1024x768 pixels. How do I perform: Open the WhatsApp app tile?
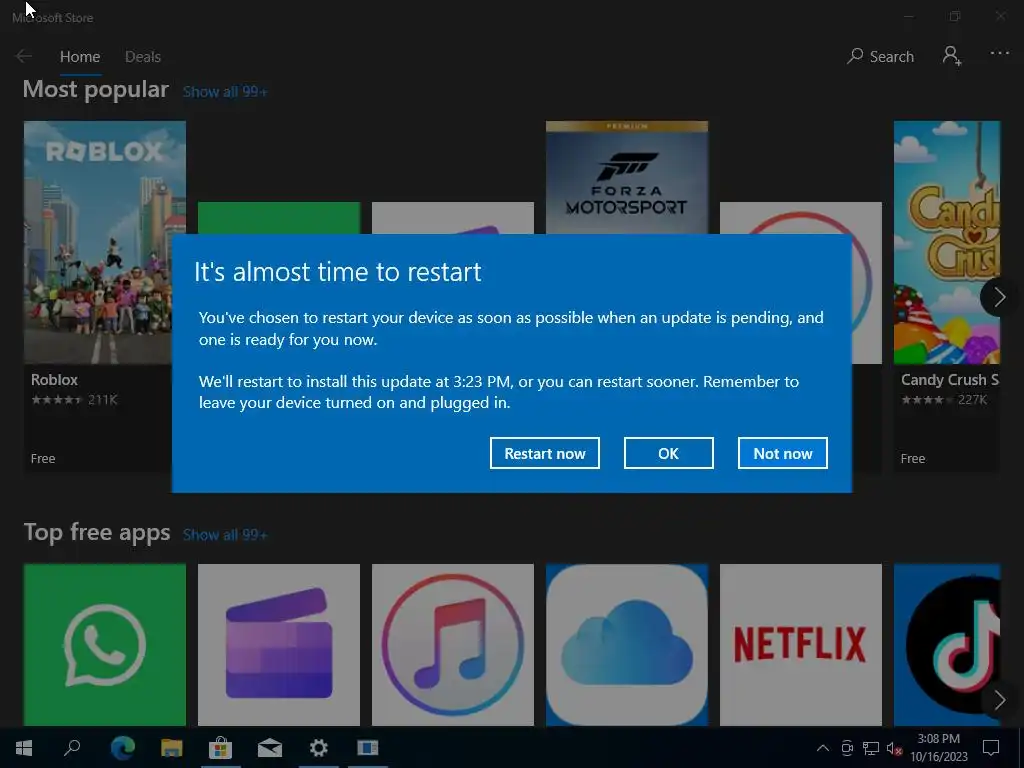click(104, 645)
